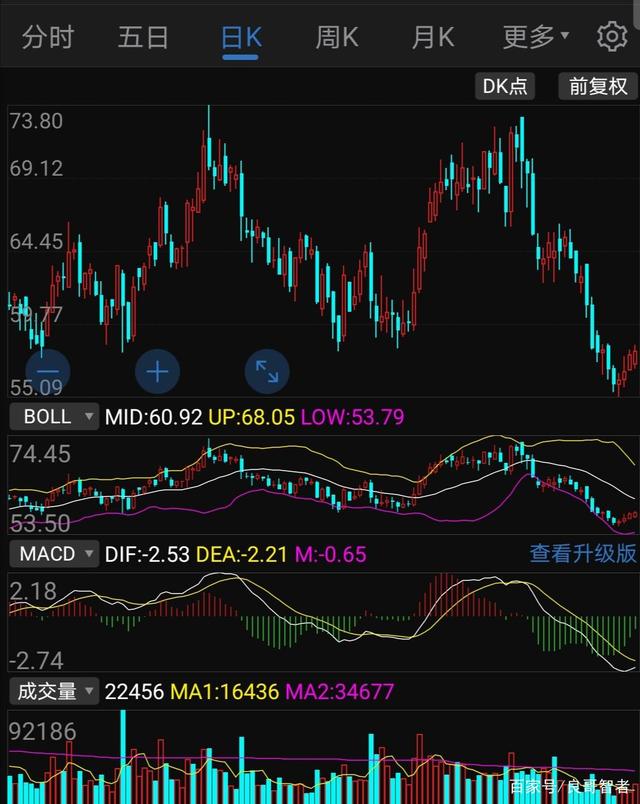Click the 73.80 price axis label

(36, 122)
